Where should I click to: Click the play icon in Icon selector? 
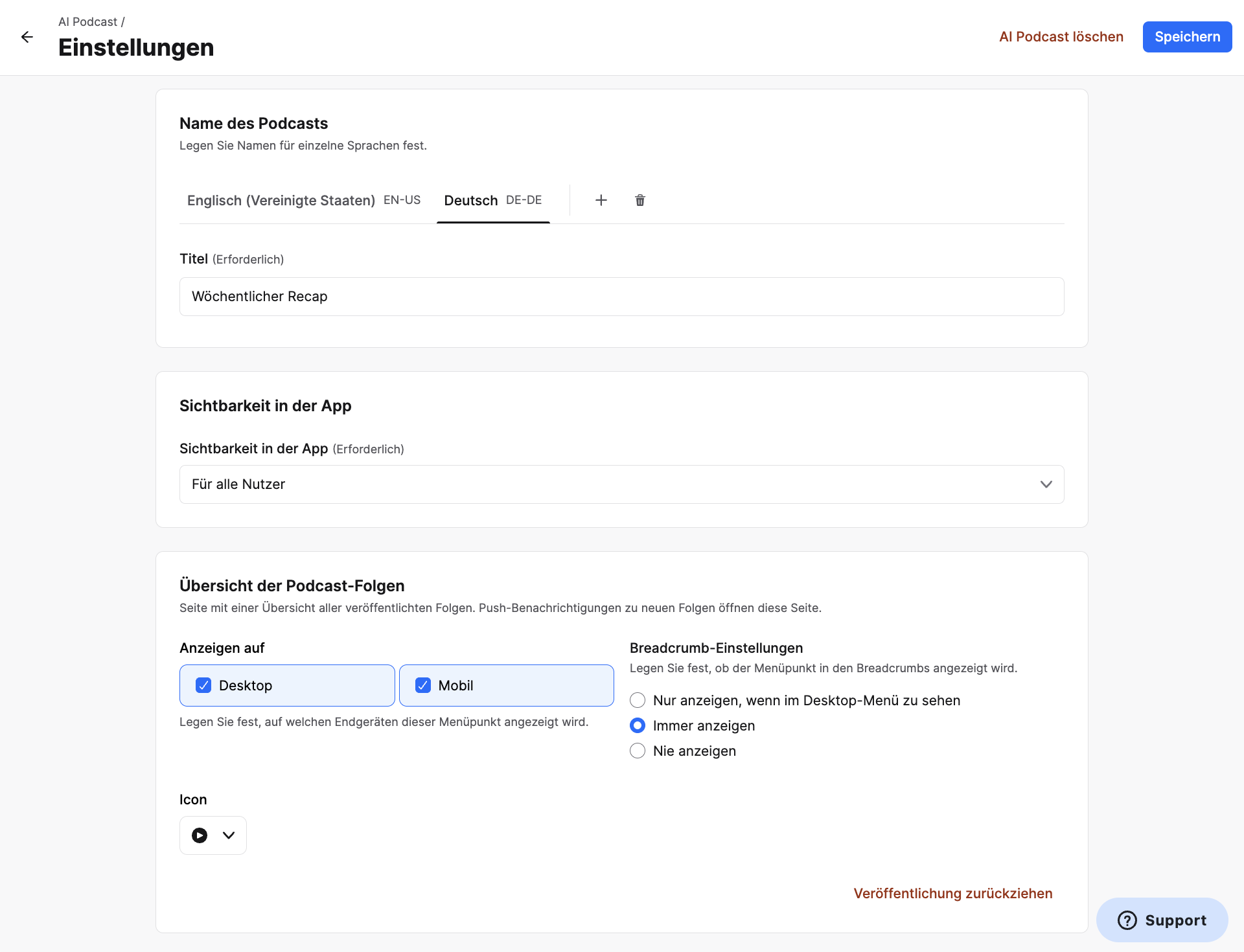tap(200, 835)
